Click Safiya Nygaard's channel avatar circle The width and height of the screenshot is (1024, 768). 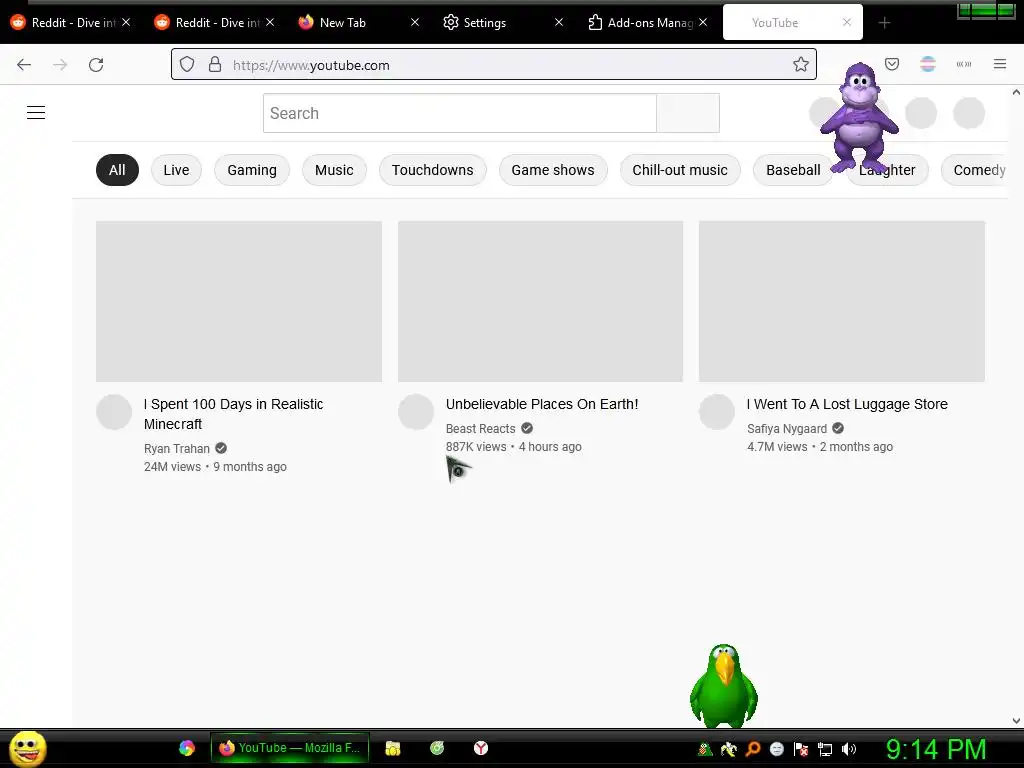[717, 412]
